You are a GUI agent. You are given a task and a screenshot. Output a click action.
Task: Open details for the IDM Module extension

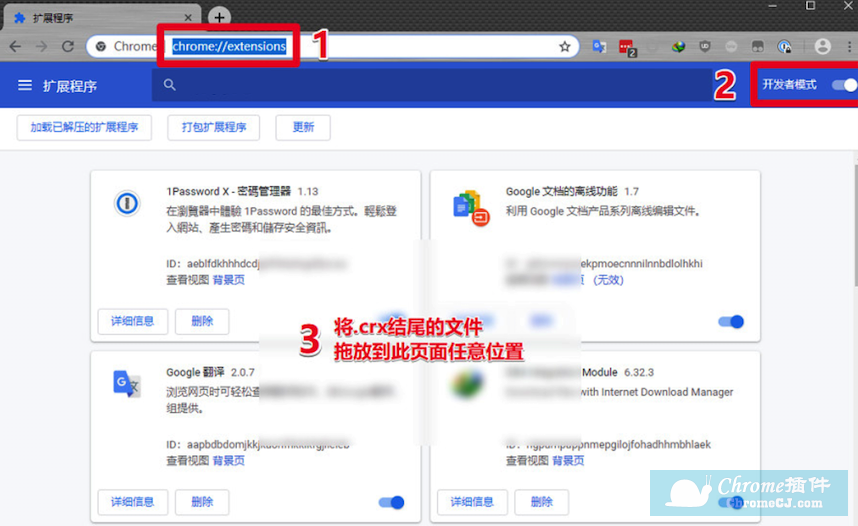(x=472, y=502)
